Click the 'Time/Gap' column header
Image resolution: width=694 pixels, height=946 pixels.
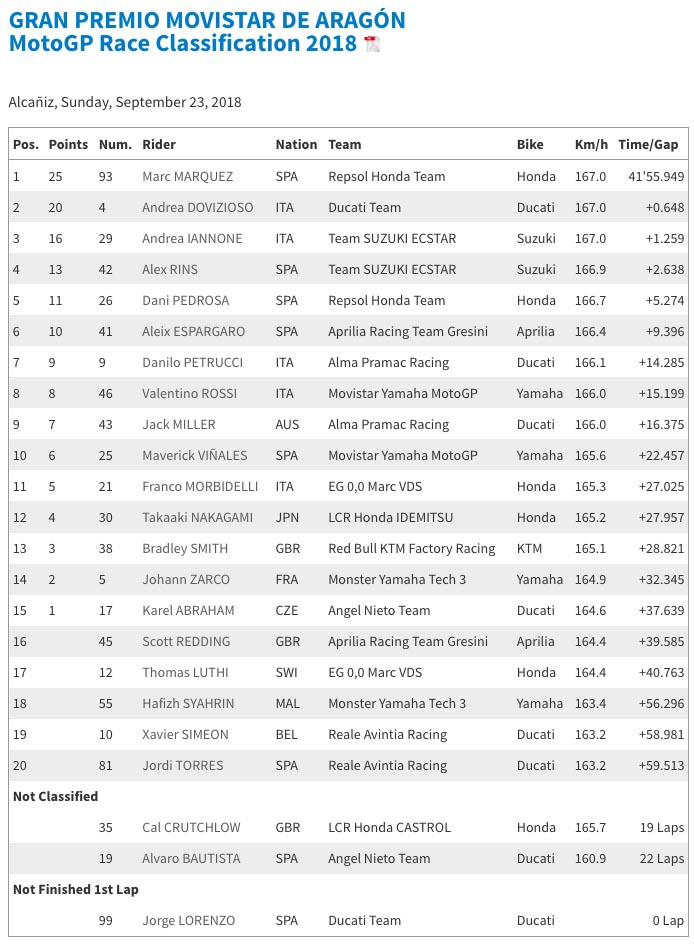point(648,144)
